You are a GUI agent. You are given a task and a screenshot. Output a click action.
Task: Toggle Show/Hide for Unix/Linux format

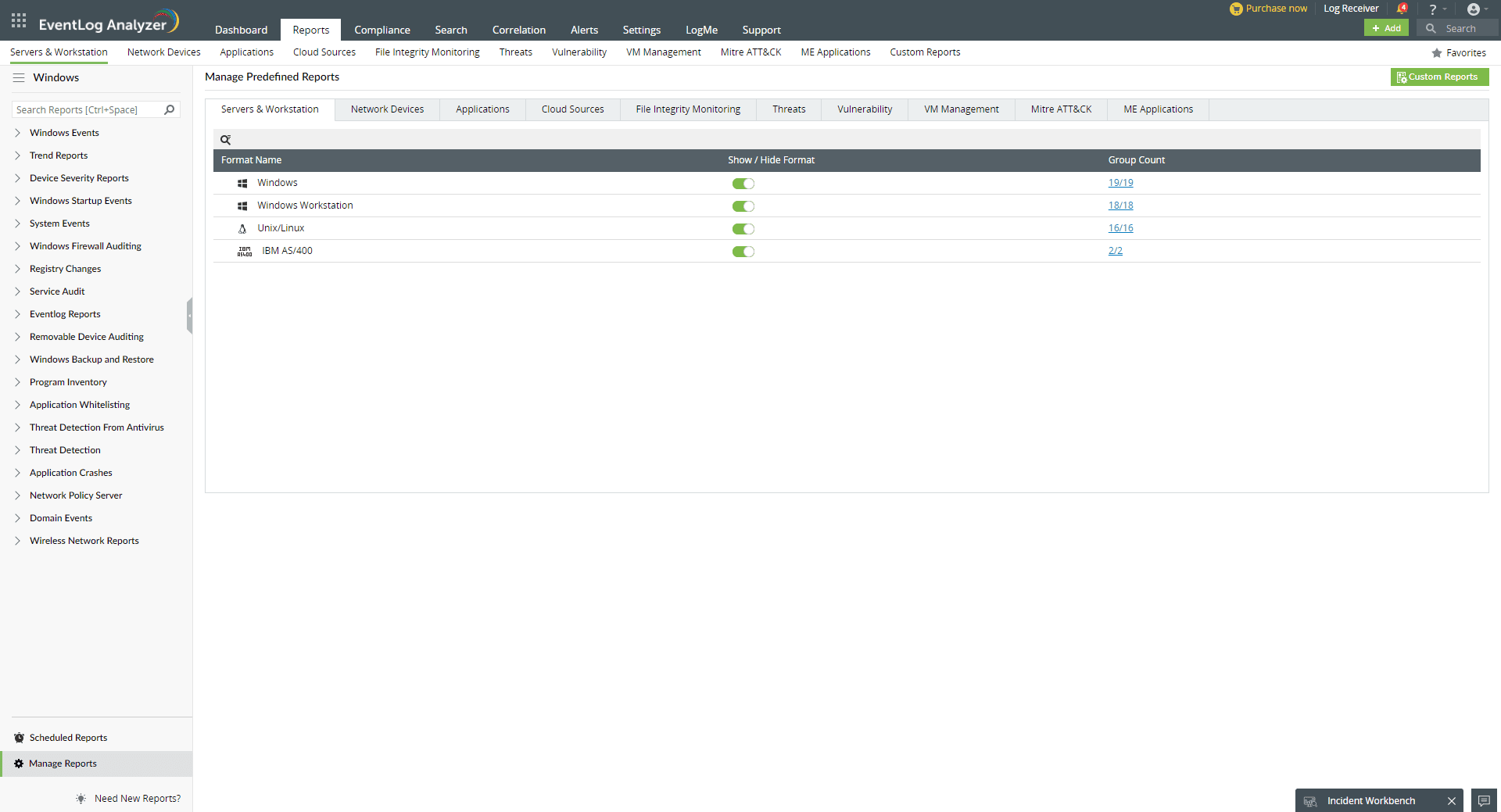pyautogui.click(x=743, y=229)
